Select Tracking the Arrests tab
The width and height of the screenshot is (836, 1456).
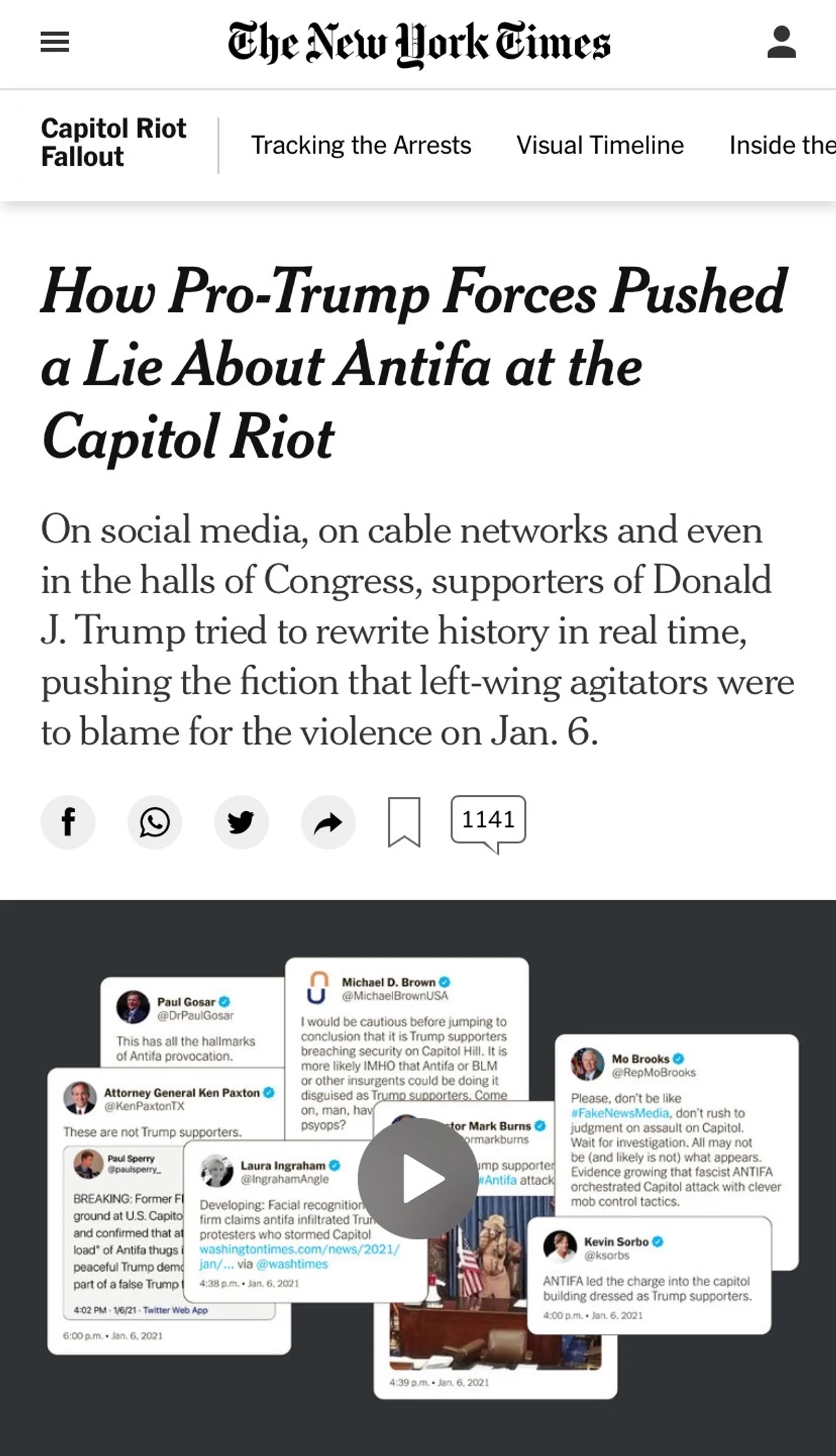(x=361, y=145)
